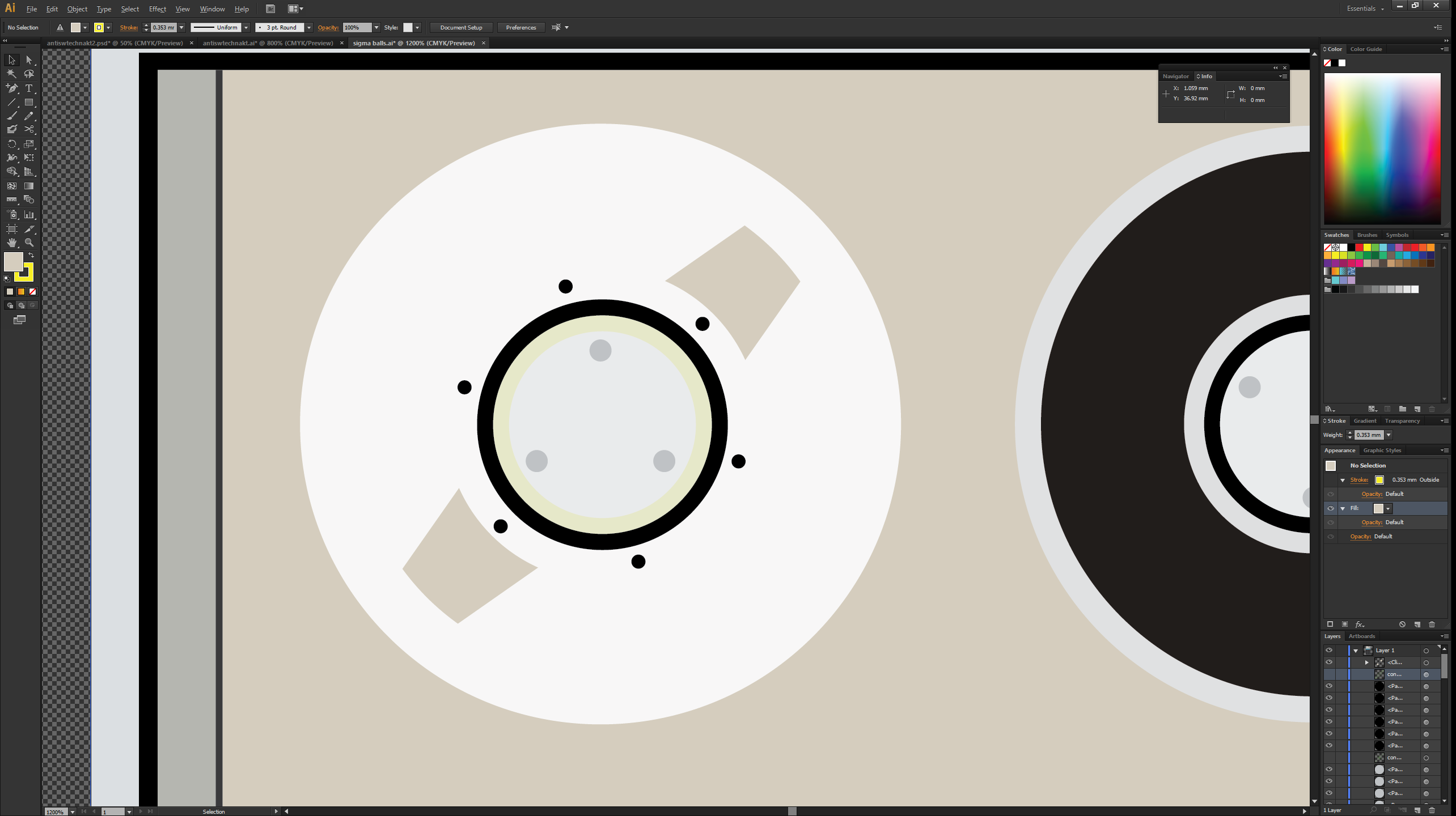The image size is (1456, 816).
Task: Collapse the Layer 1 tree
Action: click(1356, 651)
